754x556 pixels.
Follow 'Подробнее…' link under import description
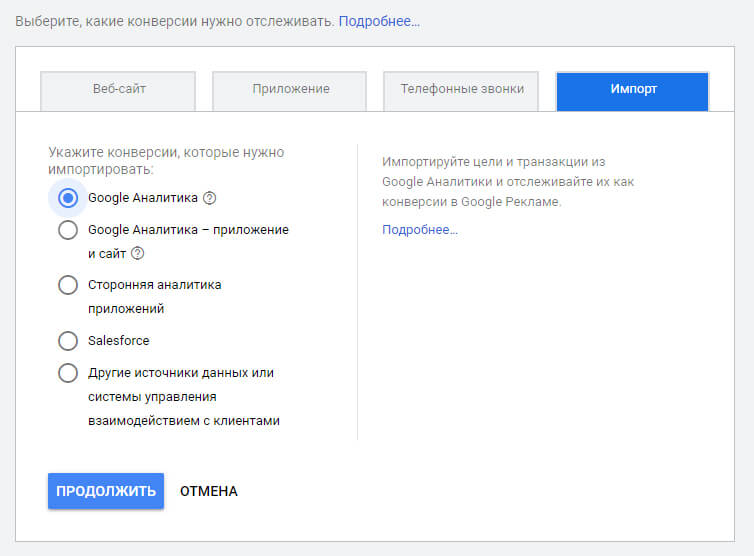pos(419,230)
